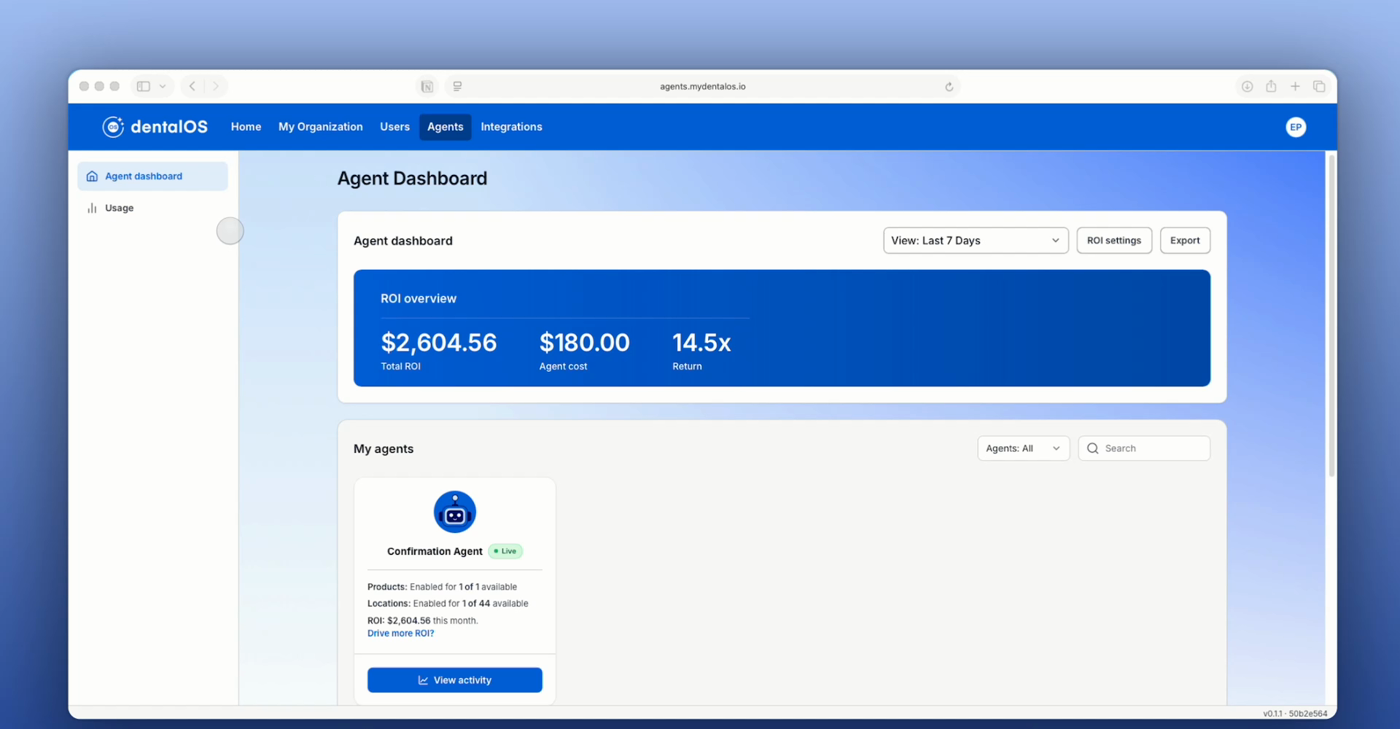The width and height of the screenshot is (1400, 729).
Task: Click the Notion extension icon in toolbar
Action: point(427,86)
